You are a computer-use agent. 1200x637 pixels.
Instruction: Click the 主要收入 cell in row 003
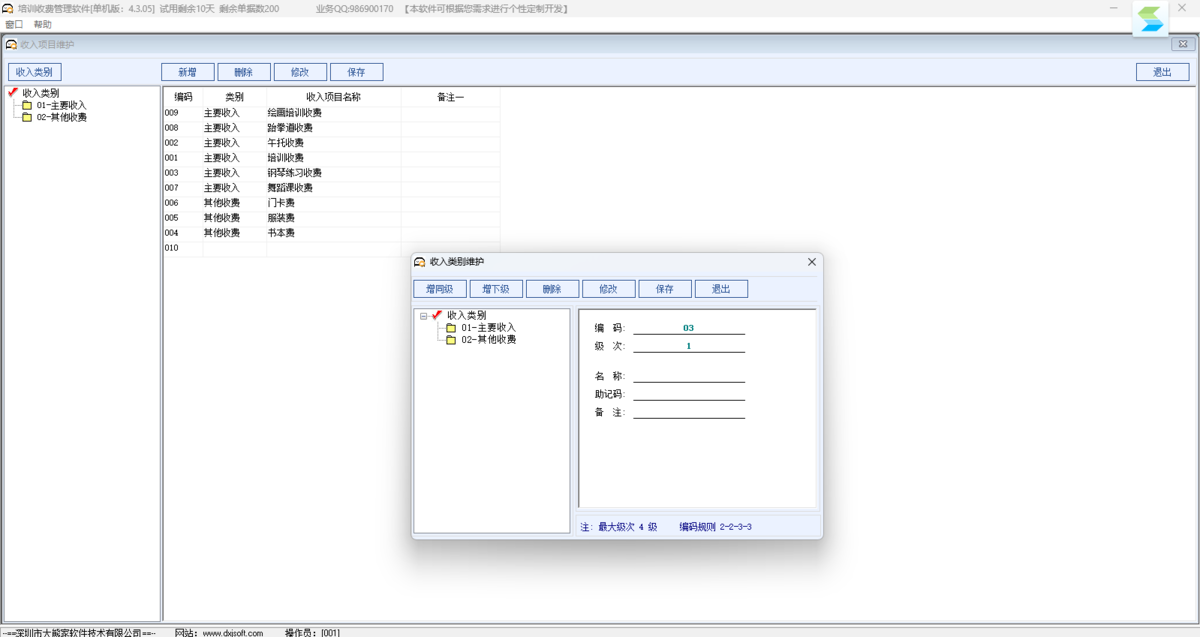[x=234, y=173]
